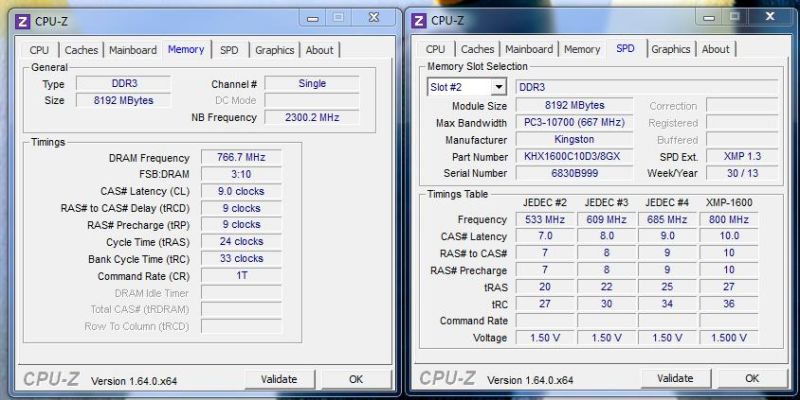Close the right CPU-Z window
Image resolution: width=800 pixels, height=400 pixels.
point(770,17)
